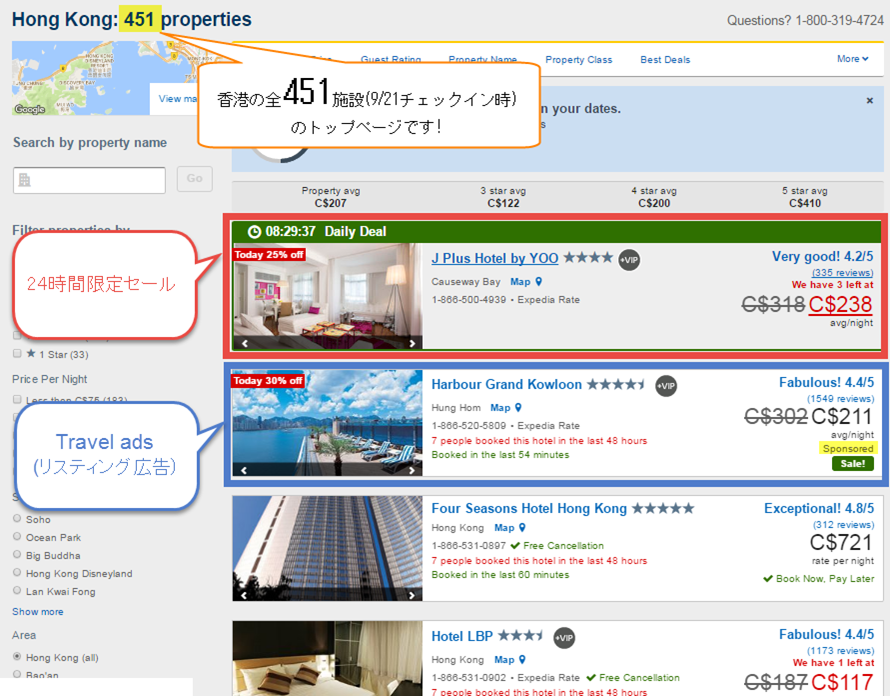Select the Soho landmark radio button
This screenshot has width=890, height=696.
pos(17,518)
